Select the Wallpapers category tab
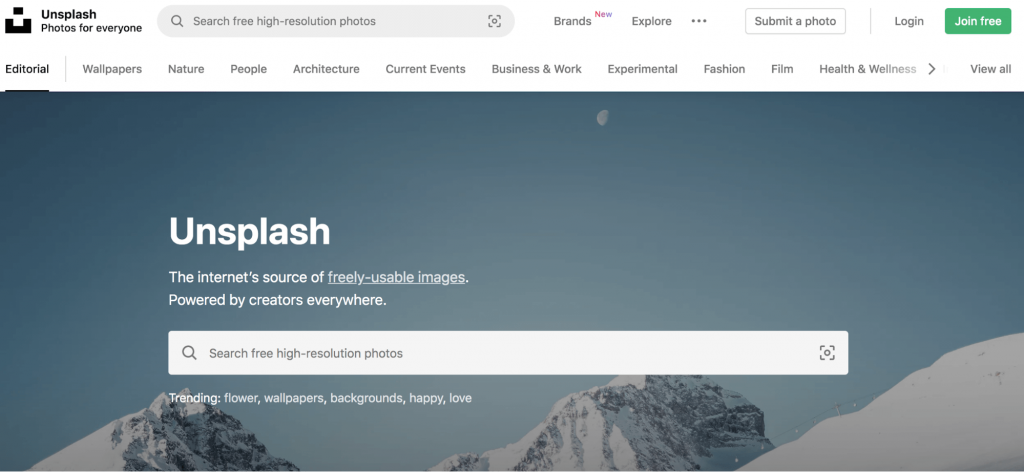The width and height of the screenshot is (1024, 472). pos(112,69)
